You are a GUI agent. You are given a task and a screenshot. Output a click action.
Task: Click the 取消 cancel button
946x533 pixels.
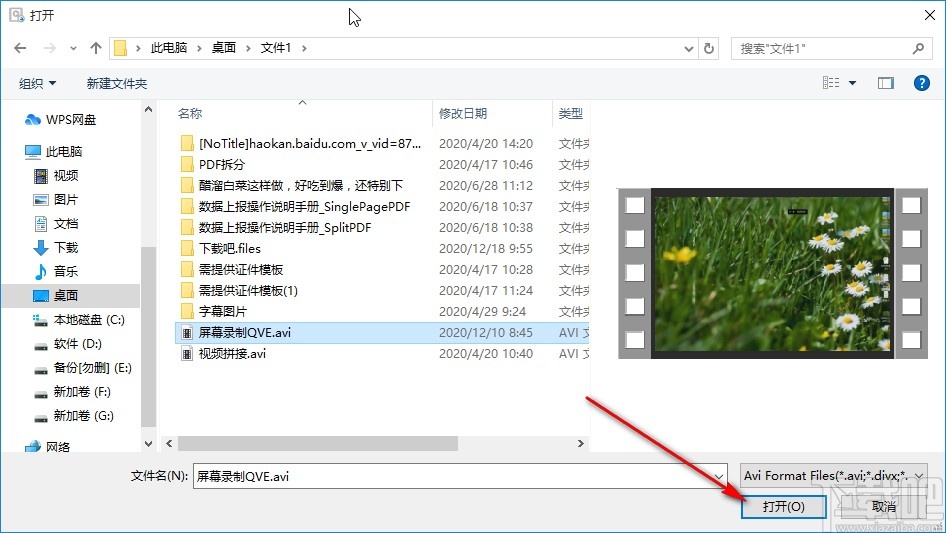click(x=883, y=506)
